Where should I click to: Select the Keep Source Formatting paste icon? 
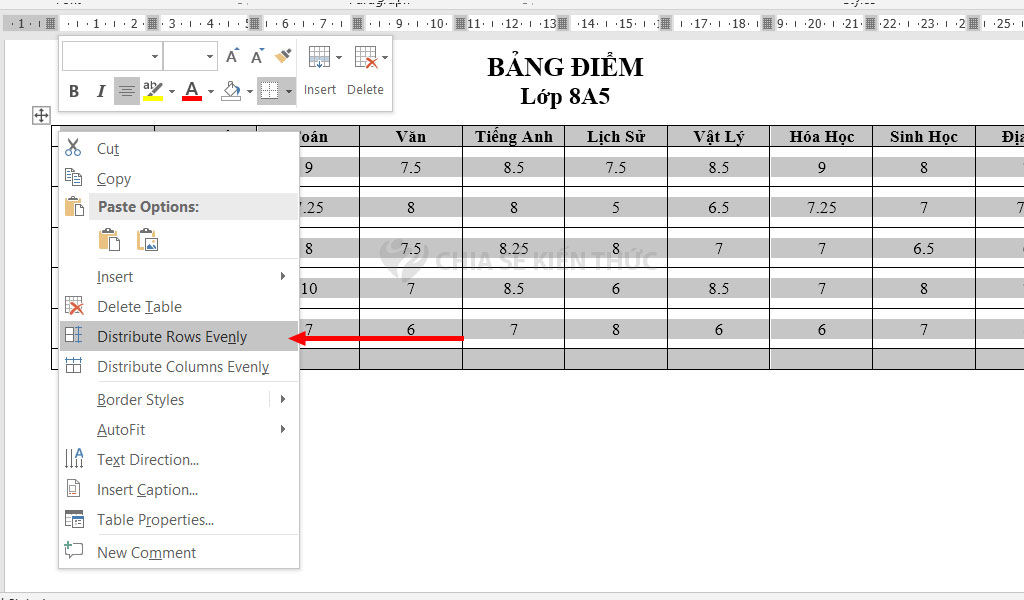tap(108, 241)
